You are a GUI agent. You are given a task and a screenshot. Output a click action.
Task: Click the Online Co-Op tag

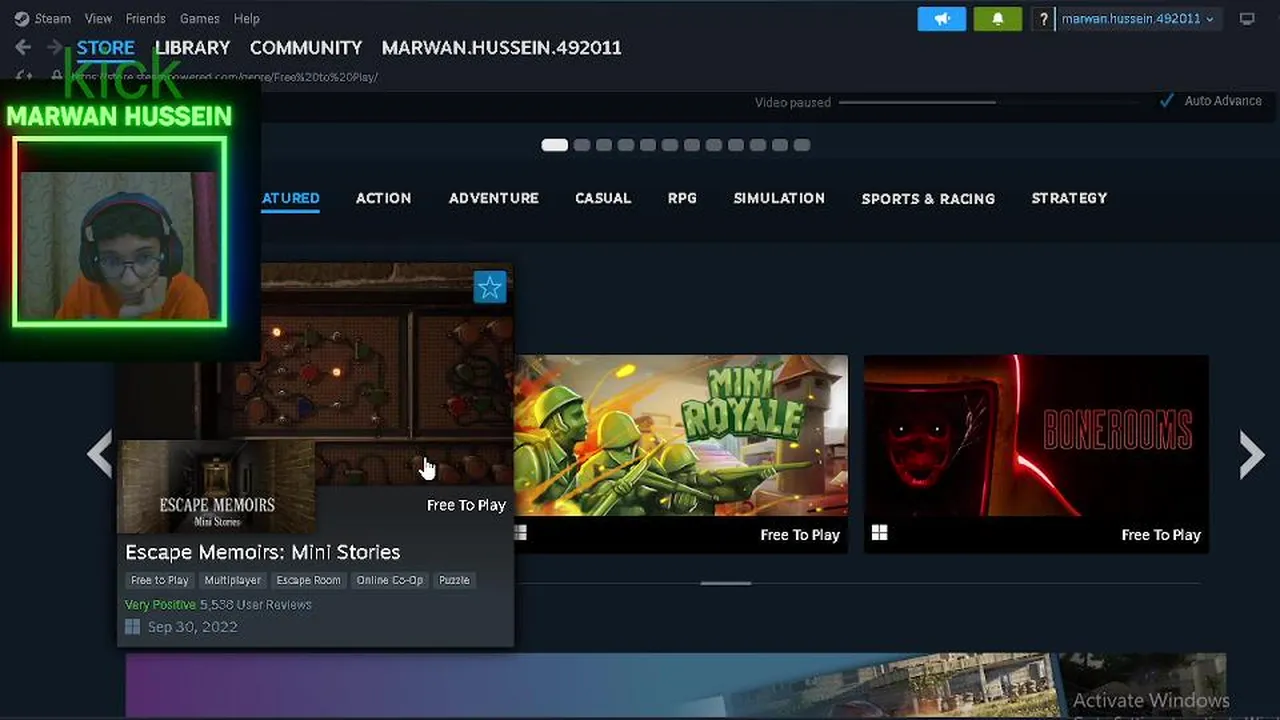tap(390, 580)
